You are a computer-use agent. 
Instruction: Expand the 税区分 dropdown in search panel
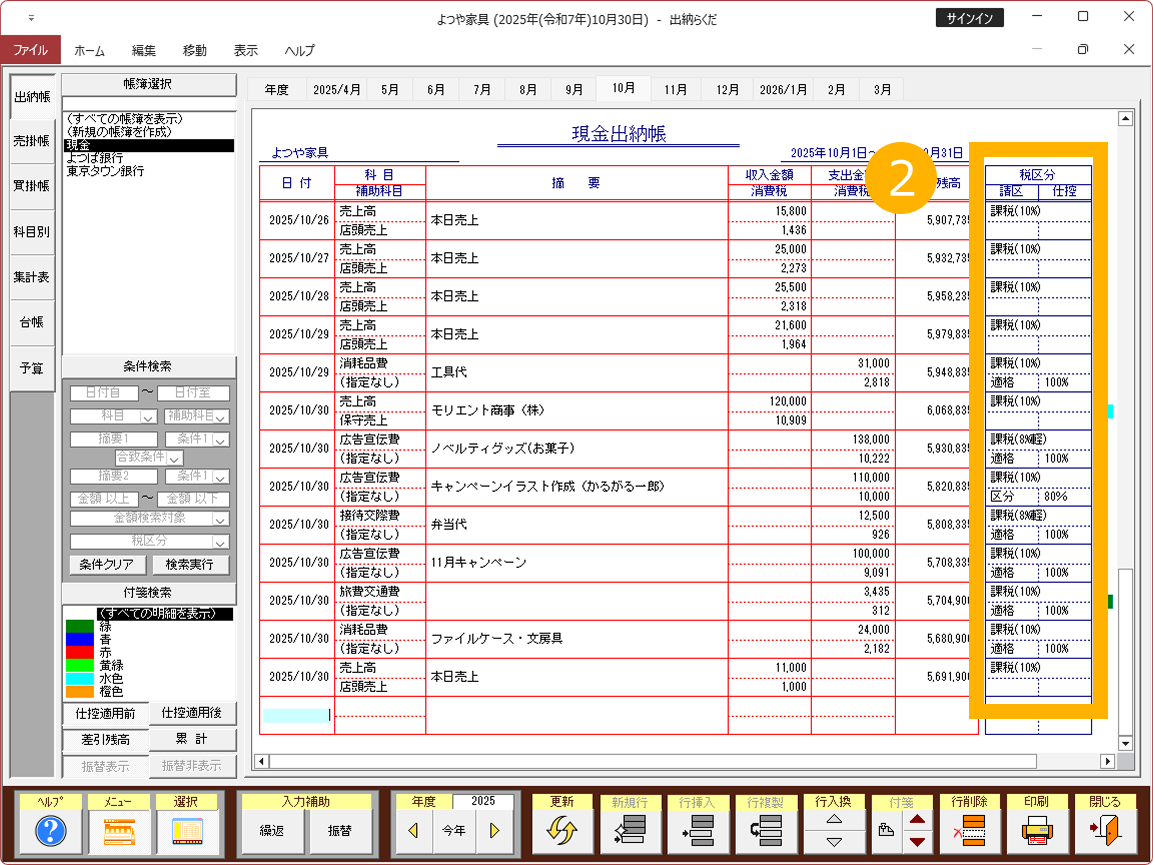click(219, 541)
